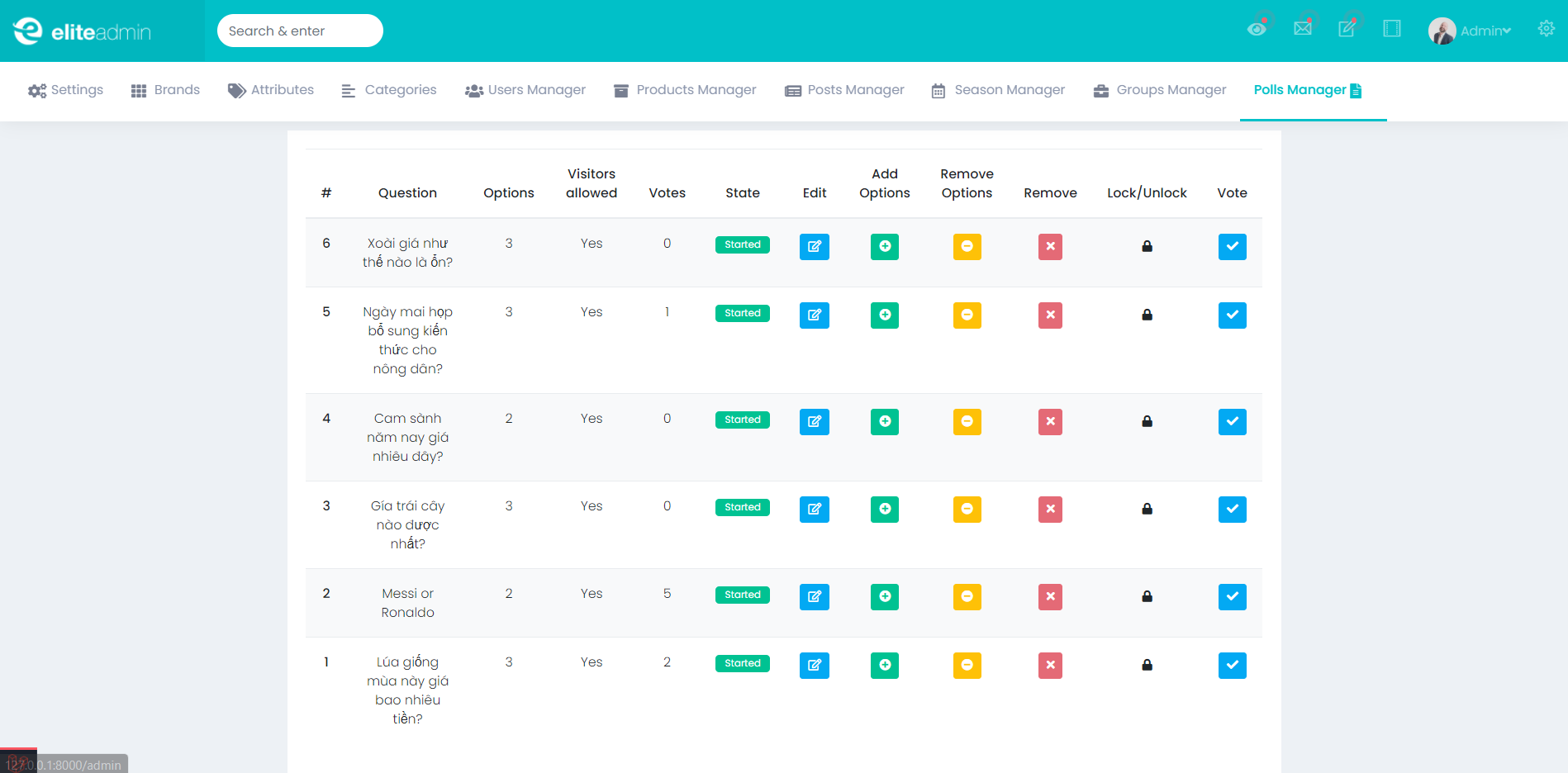Screen dimensions: 1568x773
Task: Open the eye icon in top header
Action: coord(1257,29)
